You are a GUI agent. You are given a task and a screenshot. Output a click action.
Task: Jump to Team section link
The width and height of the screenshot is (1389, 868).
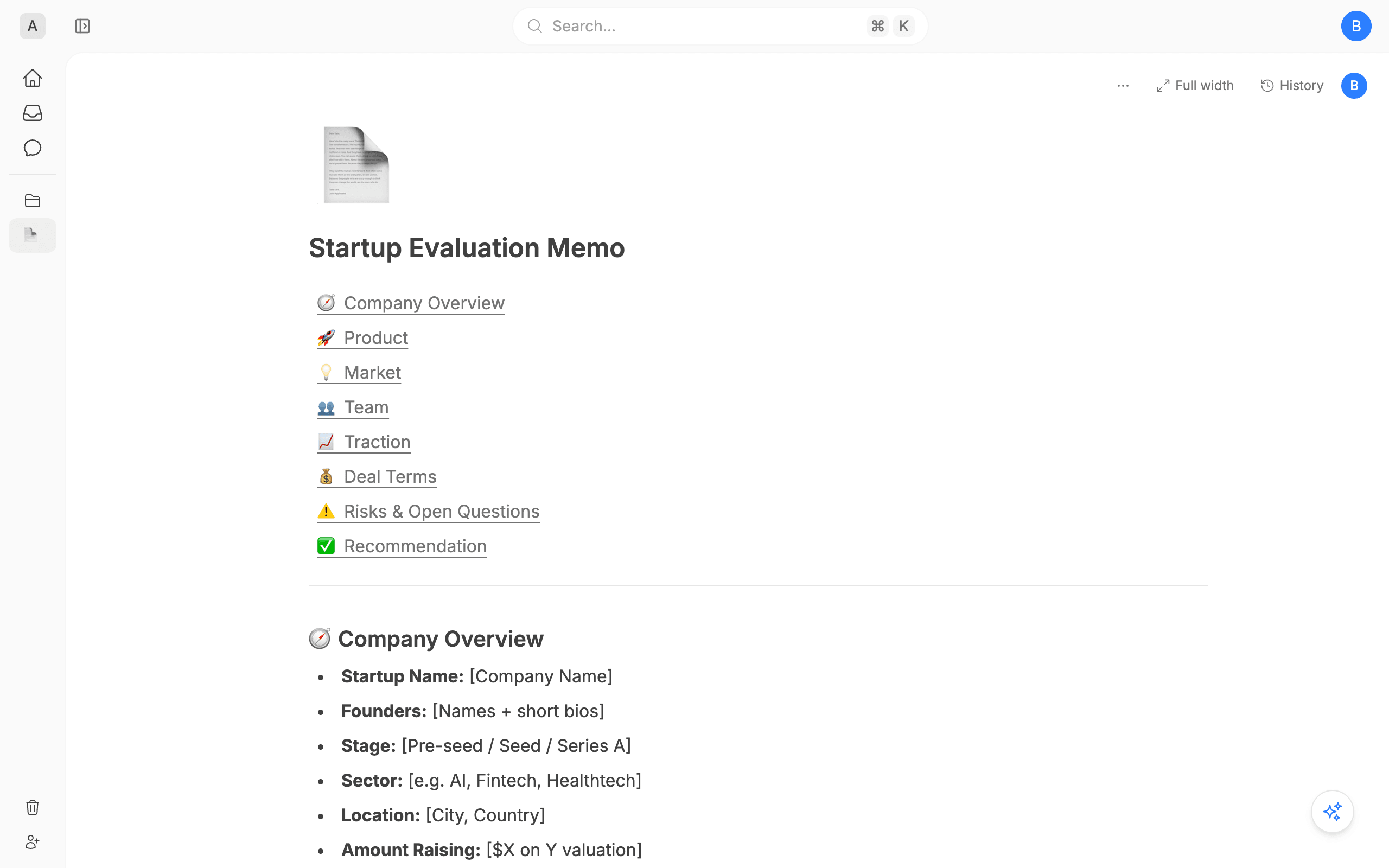353,407
